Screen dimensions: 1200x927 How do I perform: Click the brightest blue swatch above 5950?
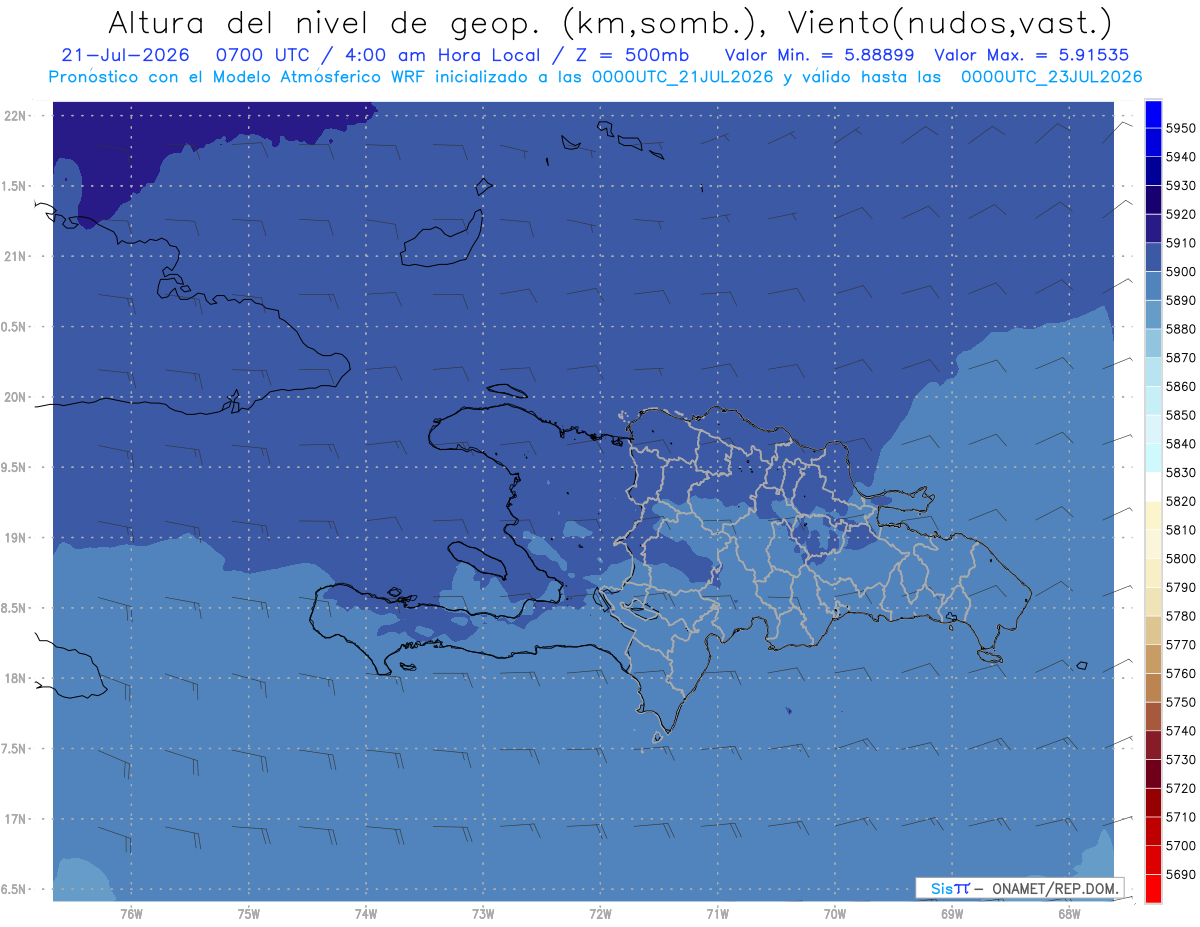point(1152,114)
